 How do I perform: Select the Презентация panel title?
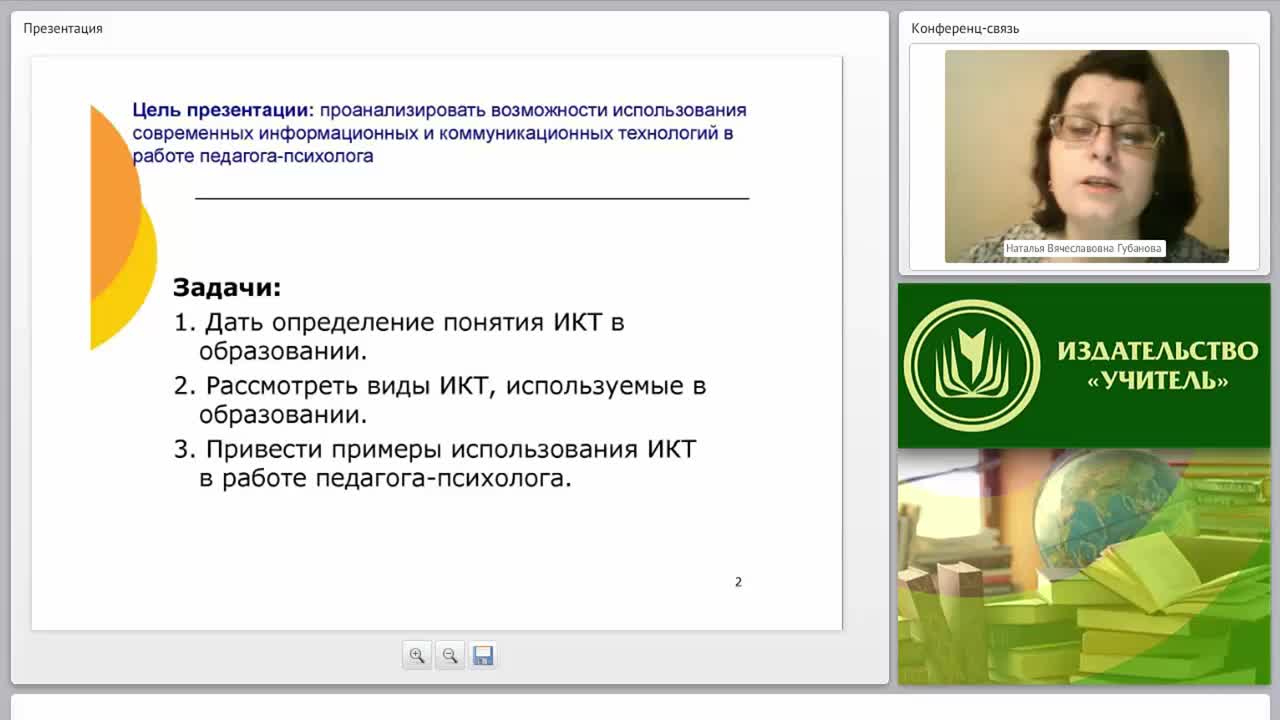[63, 28]
